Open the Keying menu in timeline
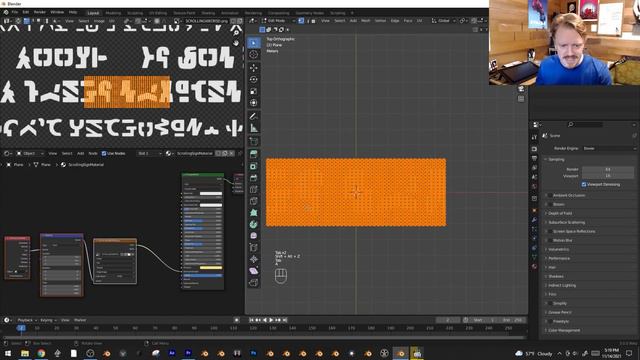Viewport: 640px width, 360px height. pos(48,320)
